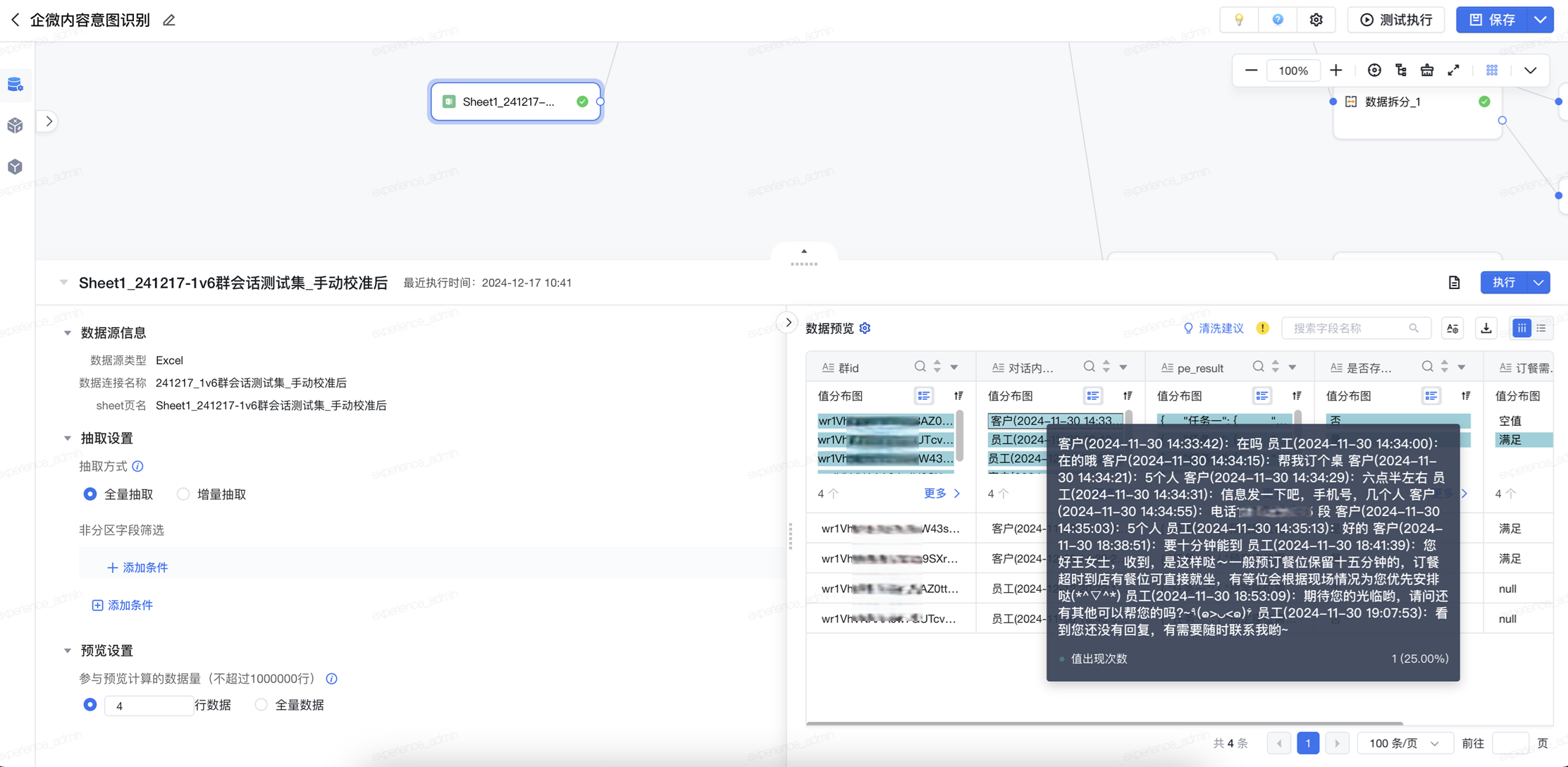The width and height of the screenshot is (1568, 767).
Task: Click the lightbulb tips icon
Action: [1239, 20]
